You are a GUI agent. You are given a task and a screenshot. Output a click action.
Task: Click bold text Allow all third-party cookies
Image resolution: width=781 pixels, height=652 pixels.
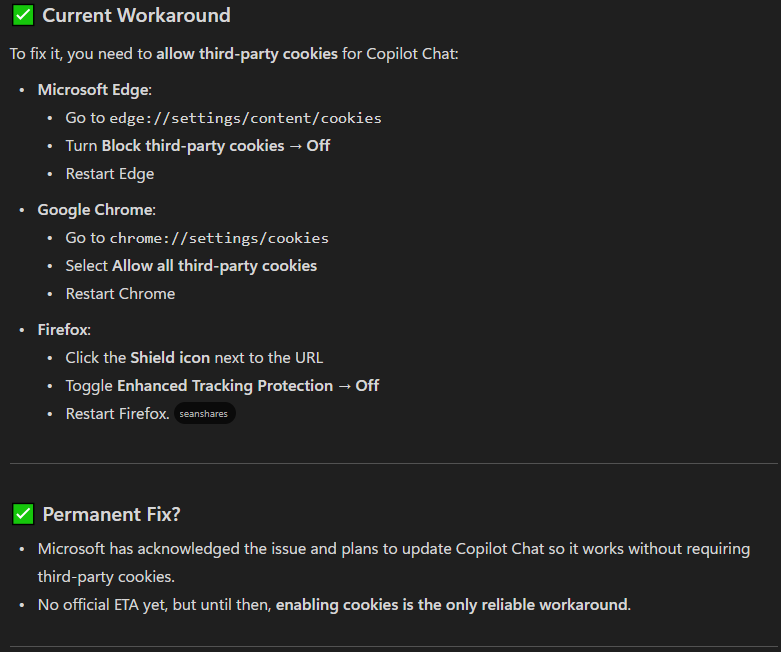[214, 266]
